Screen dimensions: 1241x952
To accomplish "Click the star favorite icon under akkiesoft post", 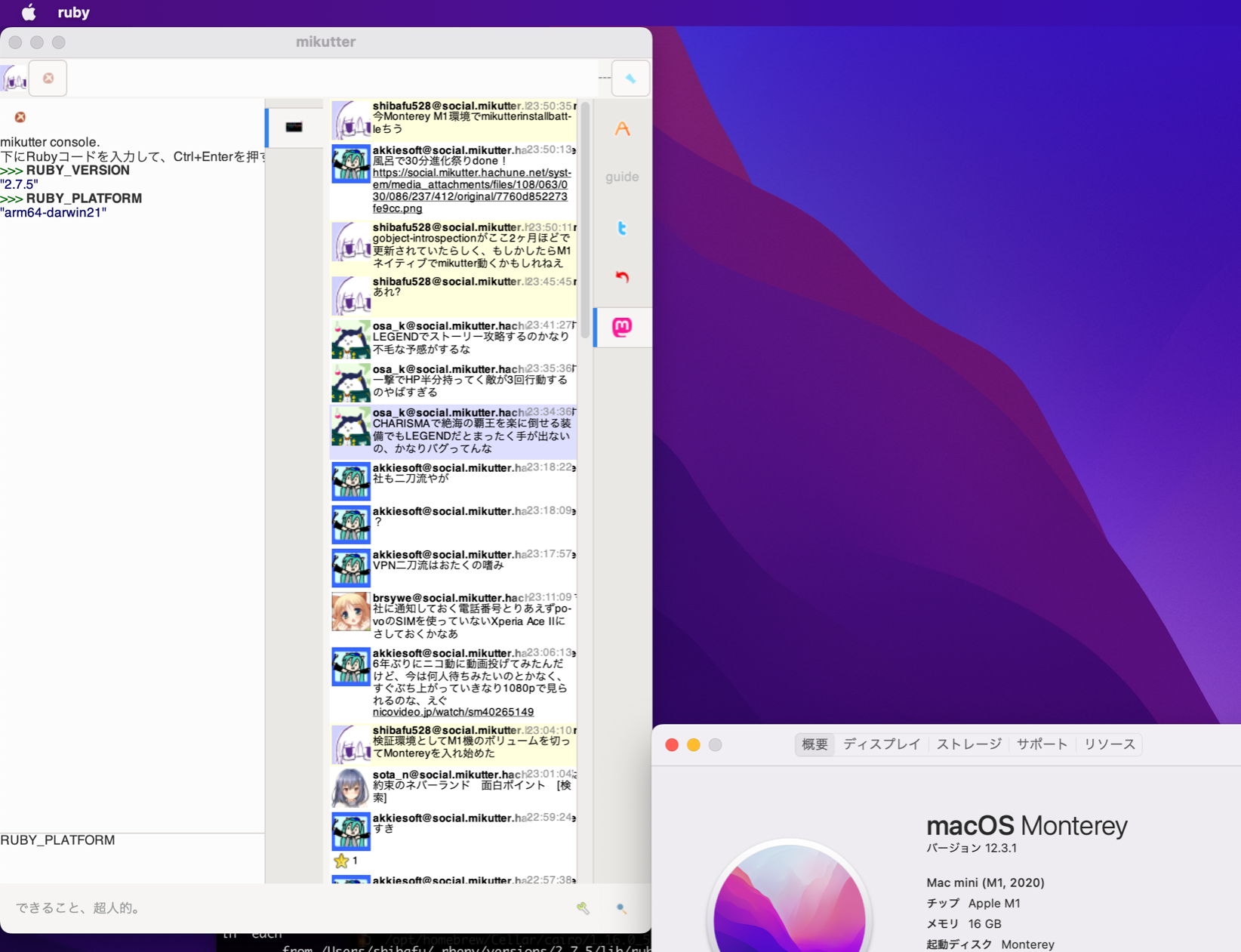I will [341, 861].
